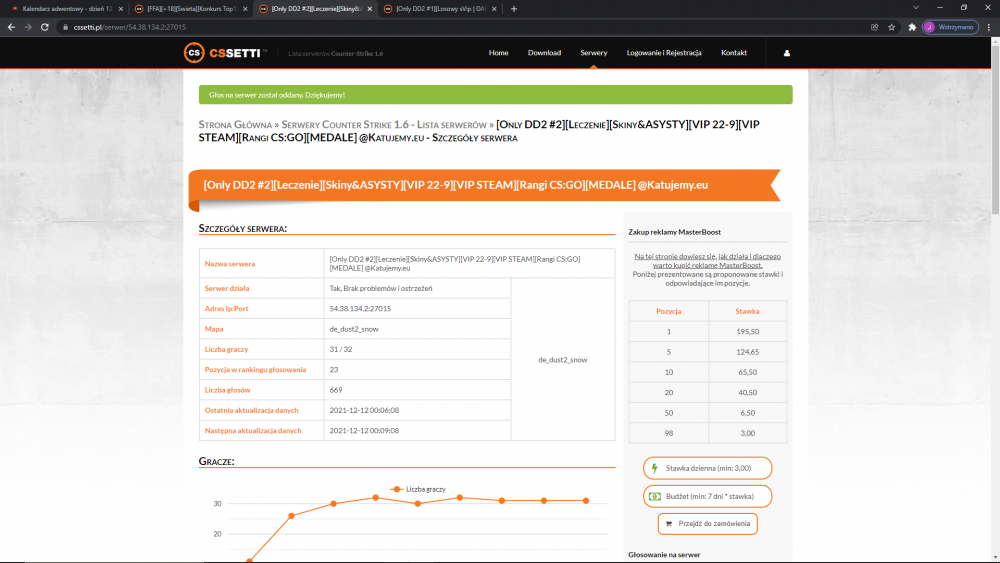Click stake value 3,00 for position 98
This screenshot has width=1000, height=563.
pyautogui.click(x=747, y=434)
